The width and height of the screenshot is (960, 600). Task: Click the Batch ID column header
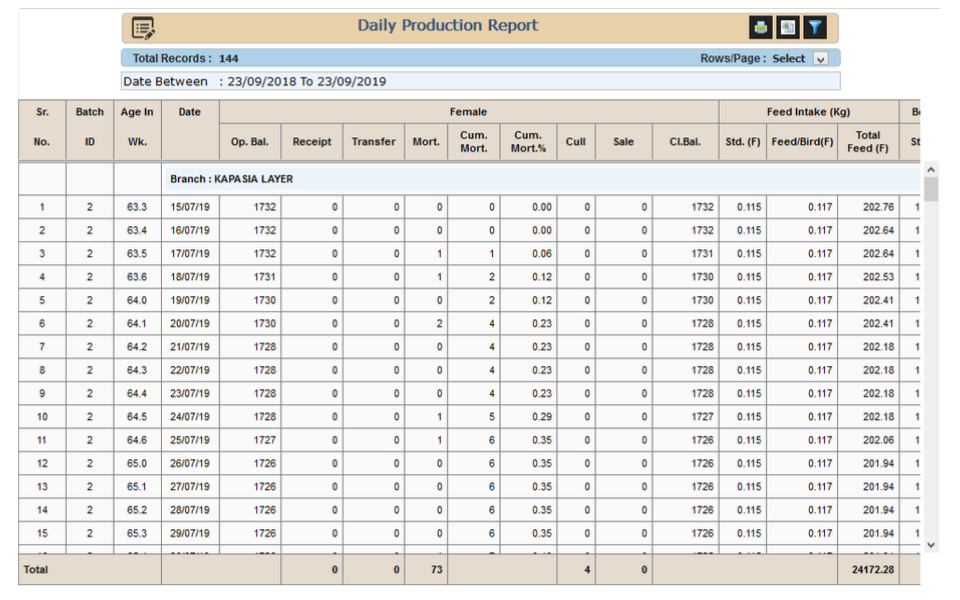tap(90, 127)
